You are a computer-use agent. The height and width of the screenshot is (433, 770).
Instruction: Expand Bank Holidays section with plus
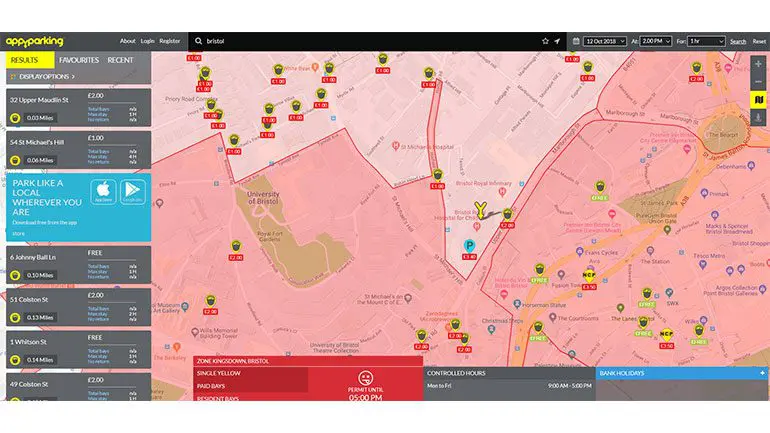762,373
